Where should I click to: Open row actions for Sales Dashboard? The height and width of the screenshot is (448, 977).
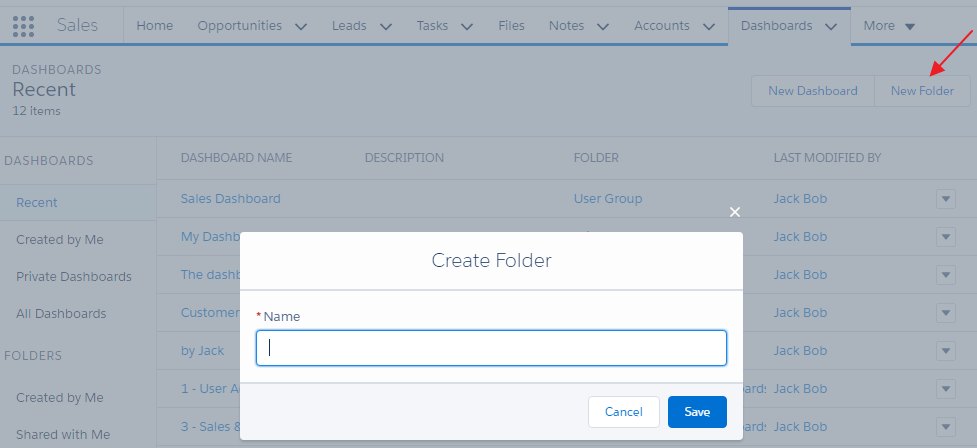946,199
